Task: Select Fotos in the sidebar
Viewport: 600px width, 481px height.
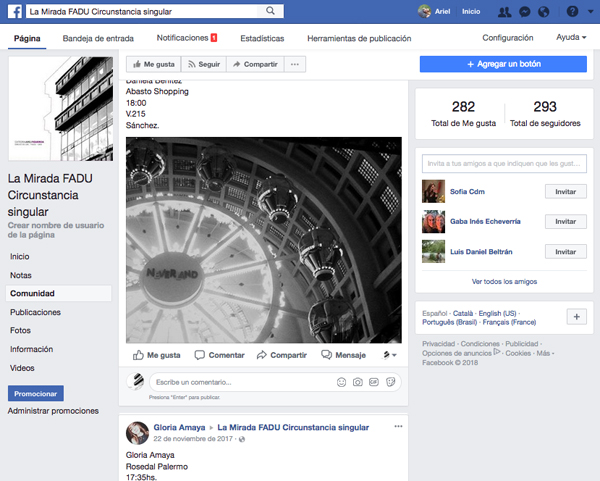Action: pos(20,330)
